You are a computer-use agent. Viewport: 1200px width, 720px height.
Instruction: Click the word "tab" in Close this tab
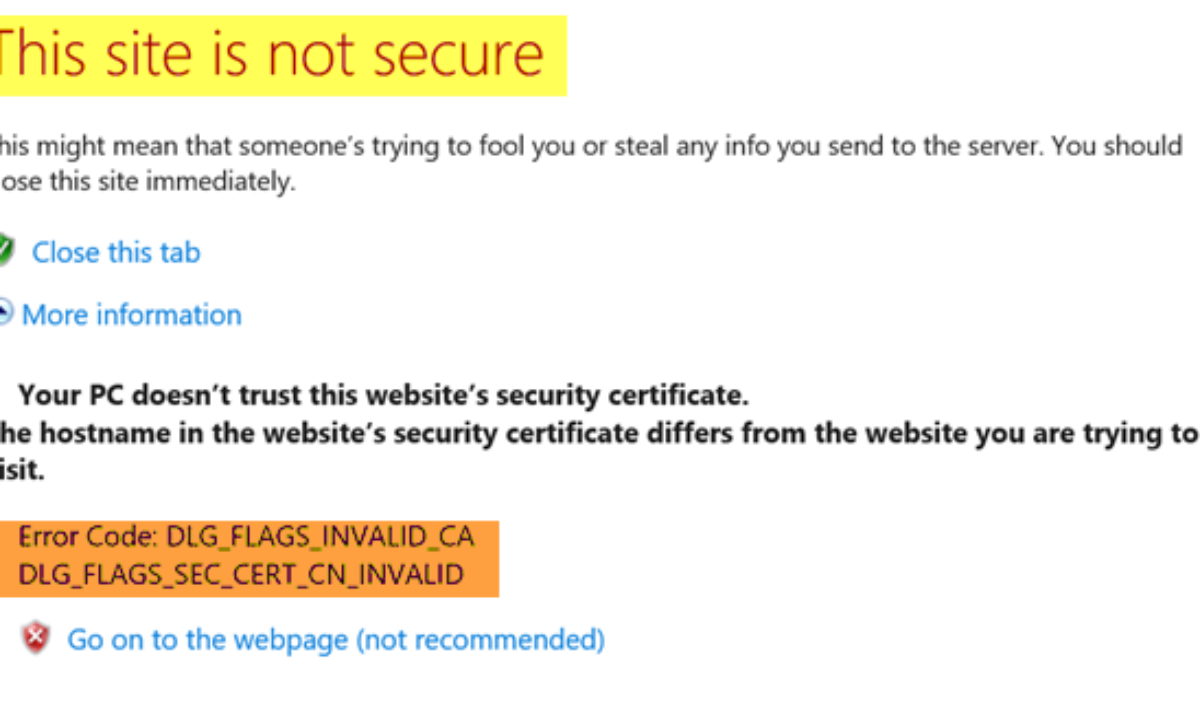(180, 252)
